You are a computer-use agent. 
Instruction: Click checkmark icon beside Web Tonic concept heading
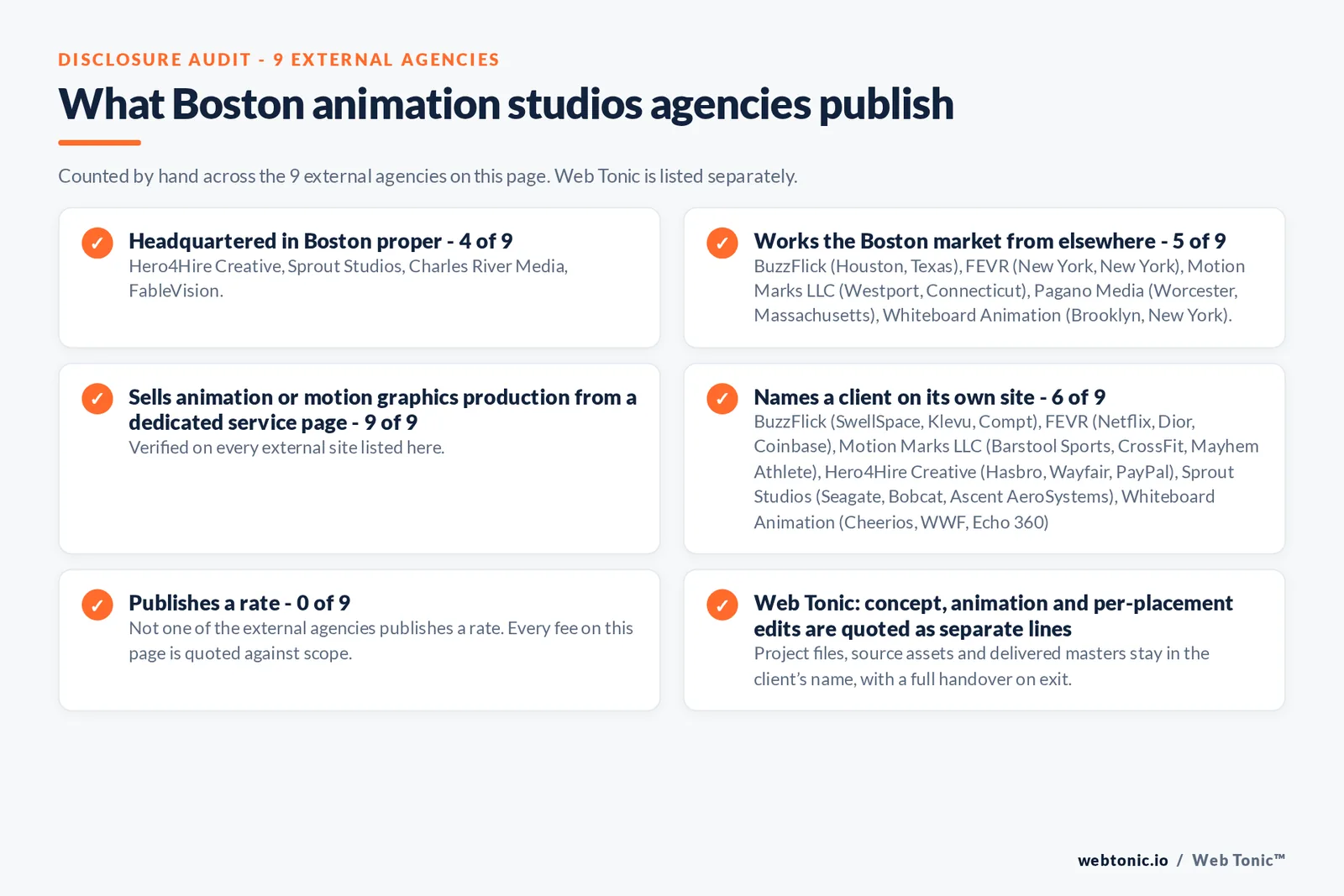point(722,605)
